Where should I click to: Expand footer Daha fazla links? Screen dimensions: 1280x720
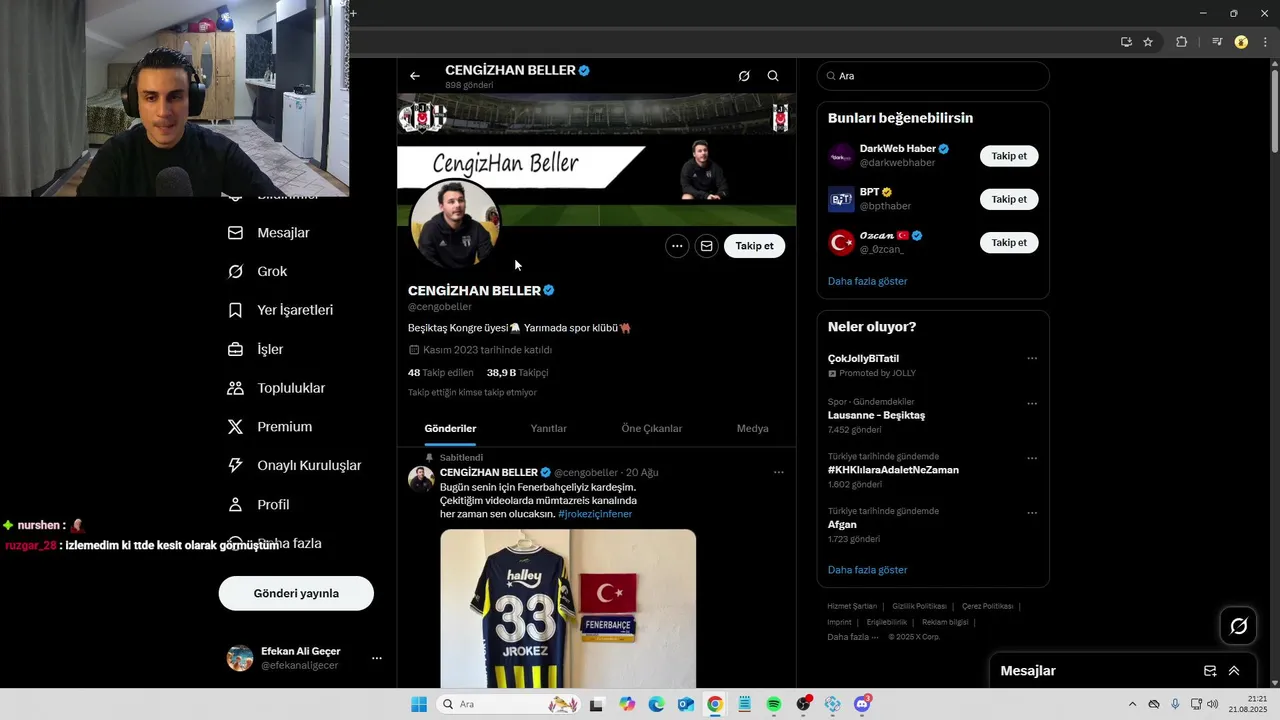(853, 637)
